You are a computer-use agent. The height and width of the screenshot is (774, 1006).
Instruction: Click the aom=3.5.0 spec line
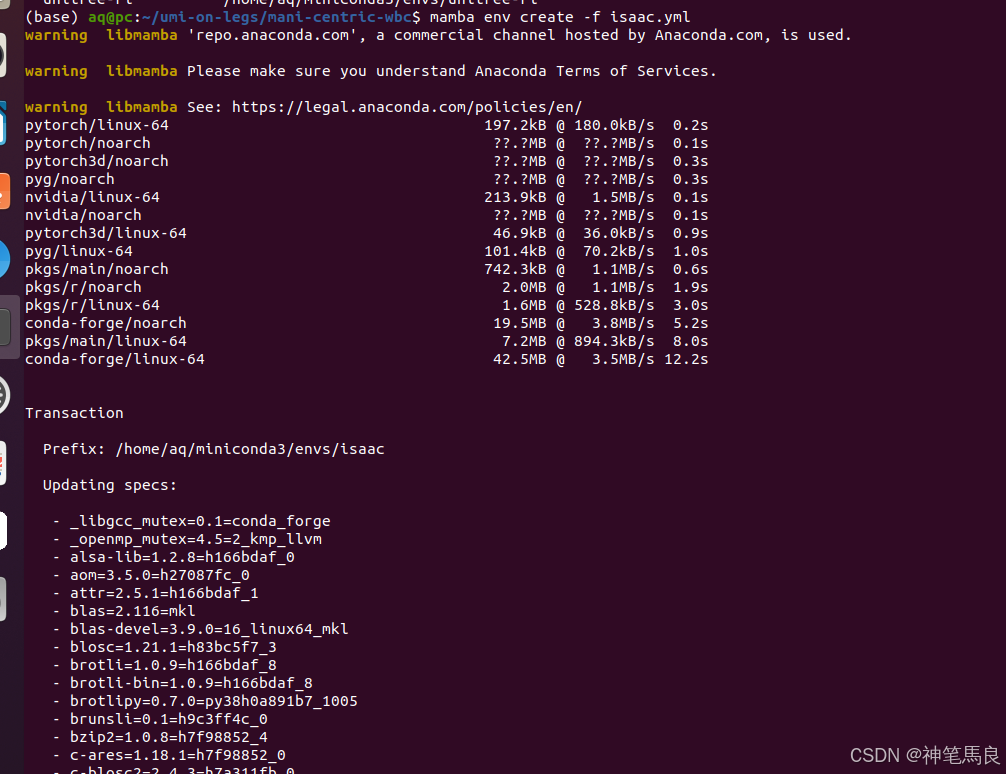(160, 574)
